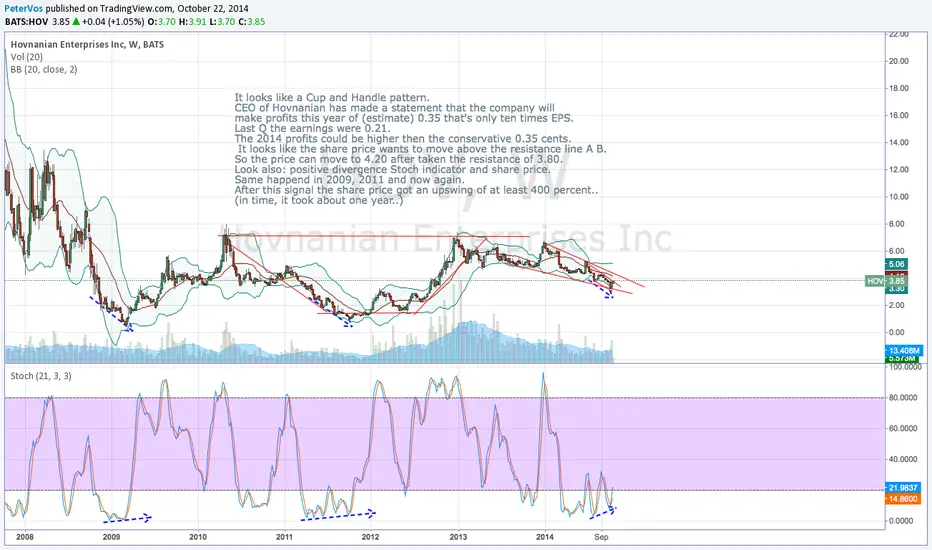
Task: Click the 80.0000 stochastic axis label
Action: (x=903, y=398)
